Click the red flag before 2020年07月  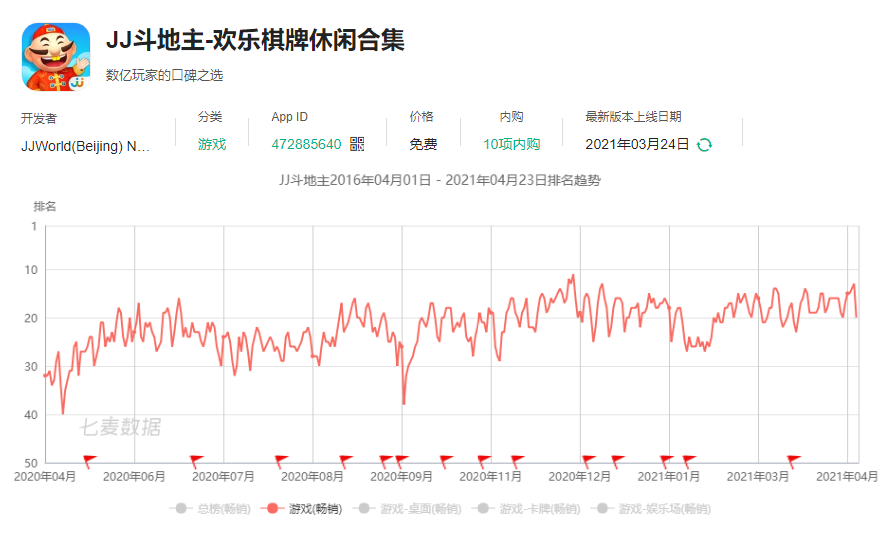[x=196, y=461]
